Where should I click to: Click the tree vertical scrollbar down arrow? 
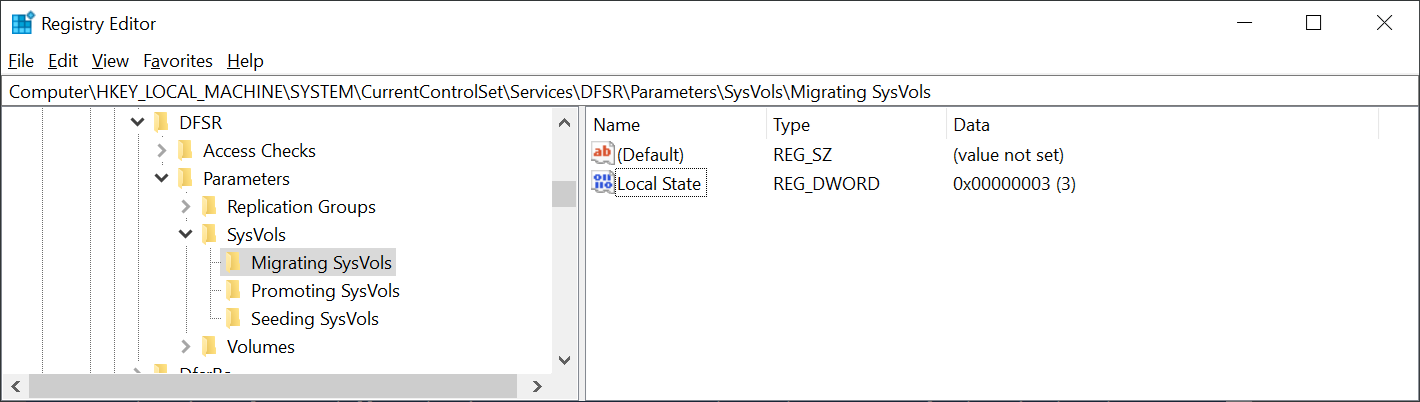564,360
